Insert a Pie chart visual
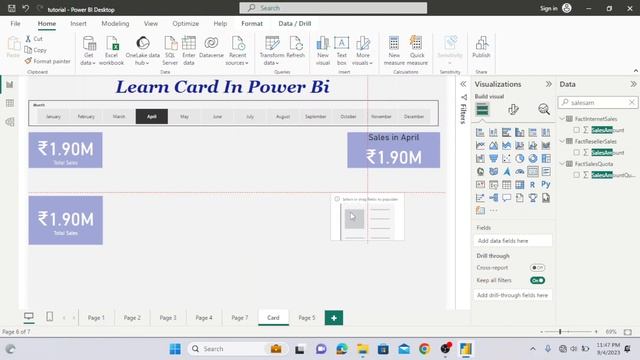The width and height of the screenshot is (640, 360). [x=520, y=158]
